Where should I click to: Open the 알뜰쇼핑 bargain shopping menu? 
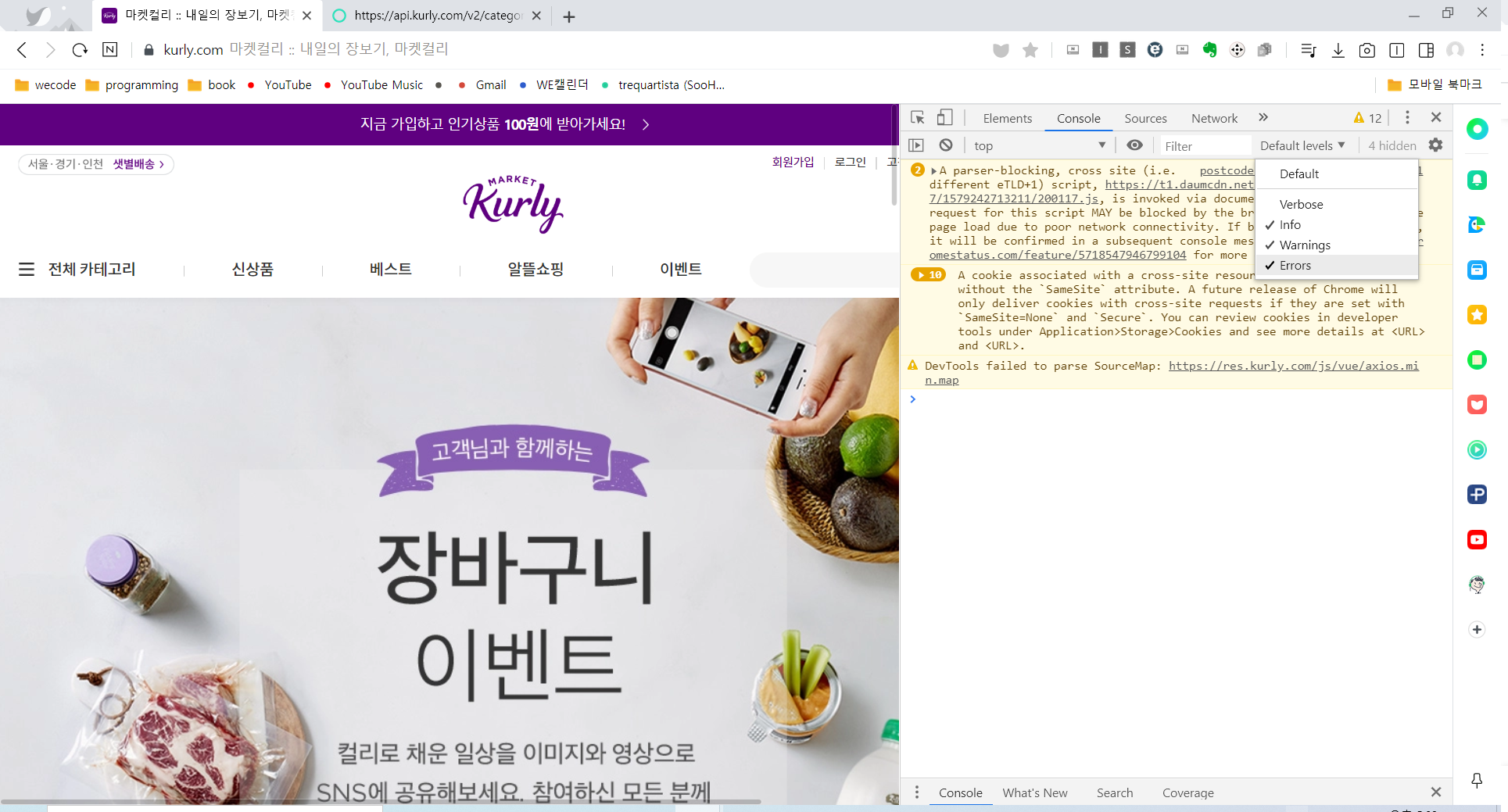click(x=536, y=269)
